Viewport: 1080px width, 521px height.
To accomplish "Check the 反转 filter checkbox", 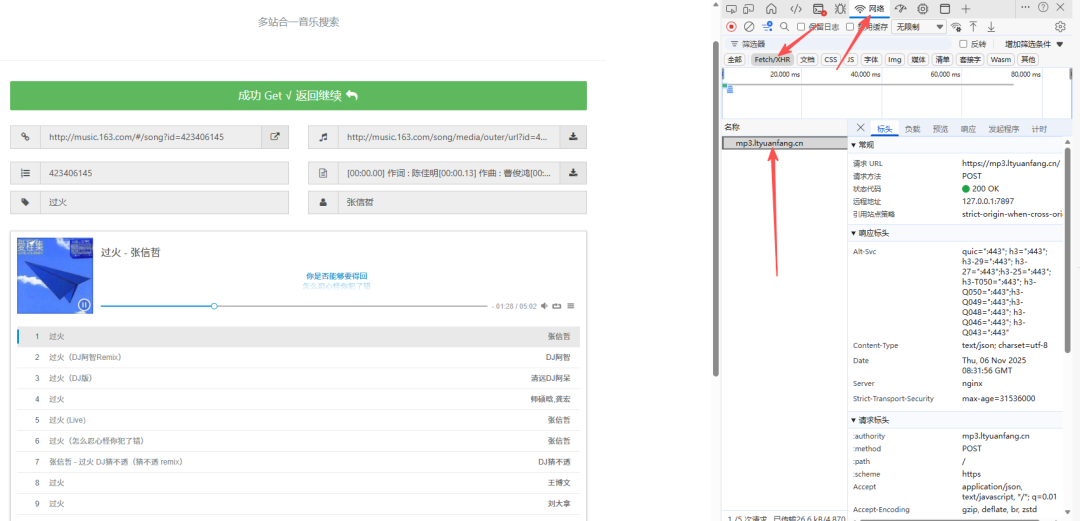I will pos(964,44).
